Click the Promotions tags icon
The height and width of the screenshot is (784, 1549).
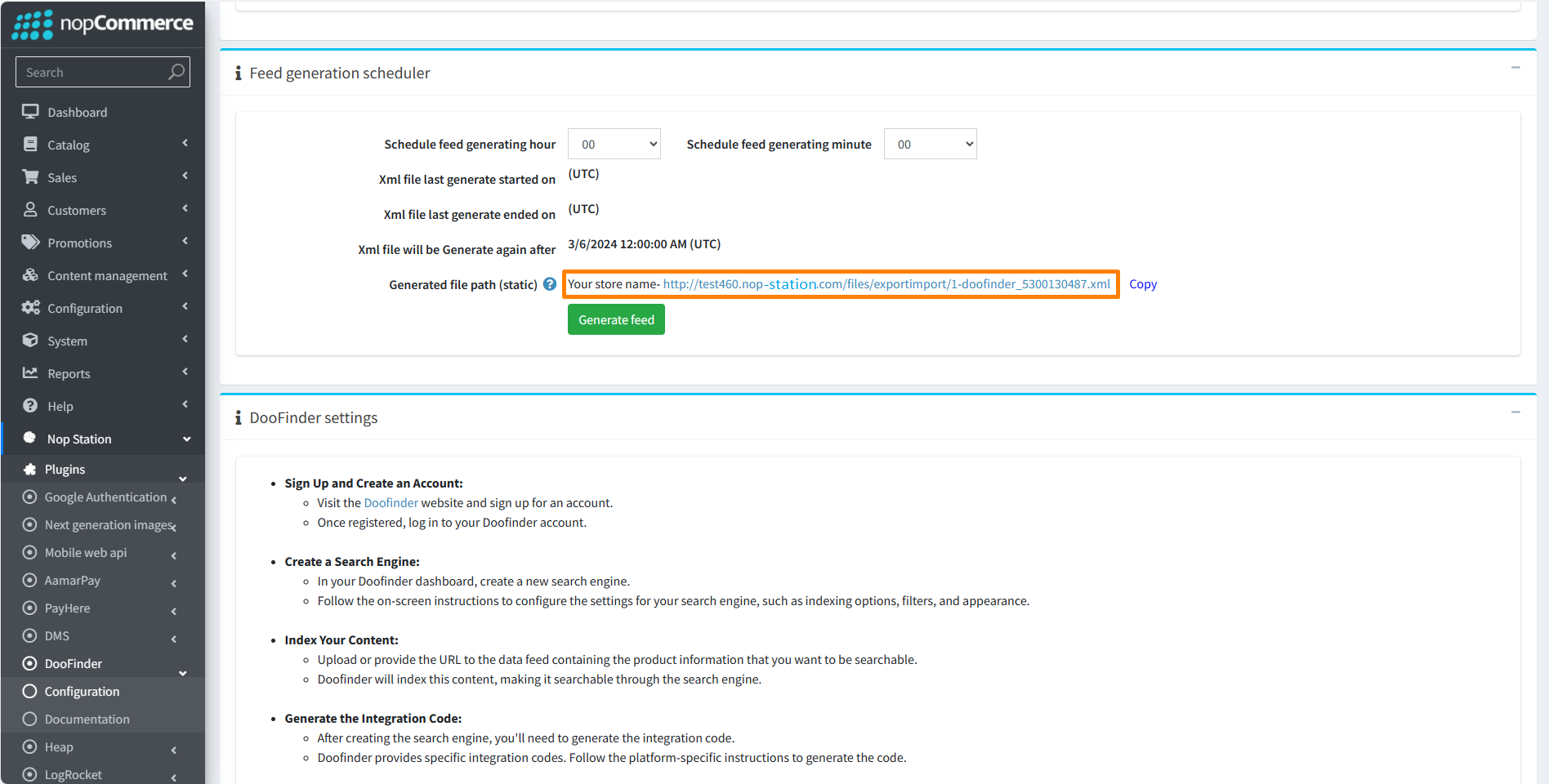point(30,243)
